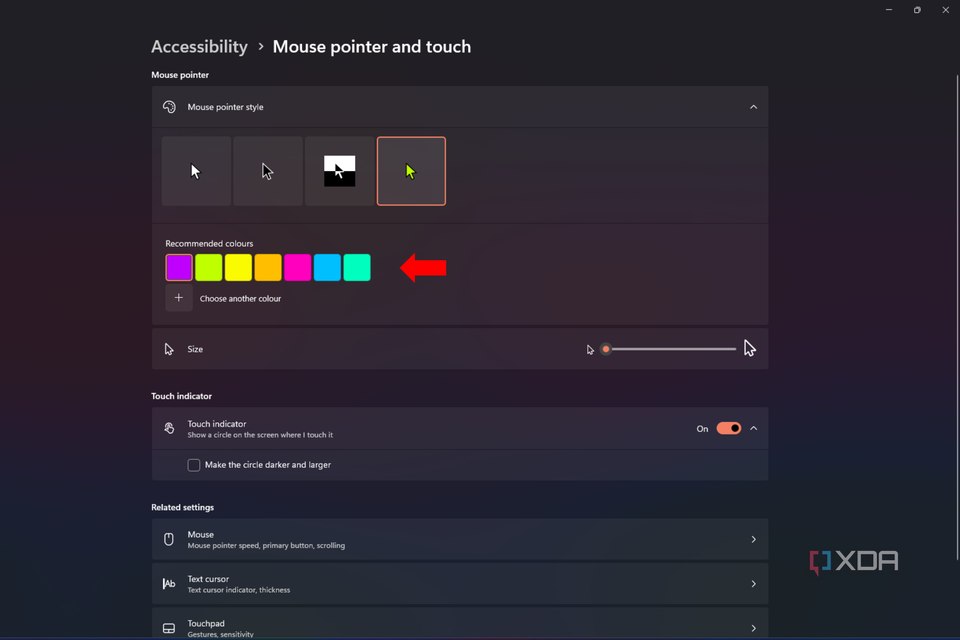Select the custom green pointer style
This screenshot has width=960, height=640.
(411, 170)
